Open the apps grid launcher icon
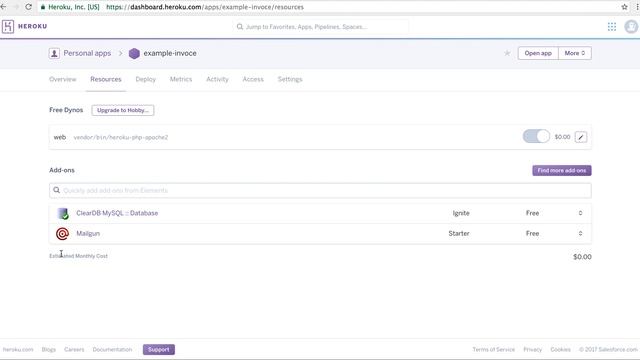The image size is (640, 360). 611,27
